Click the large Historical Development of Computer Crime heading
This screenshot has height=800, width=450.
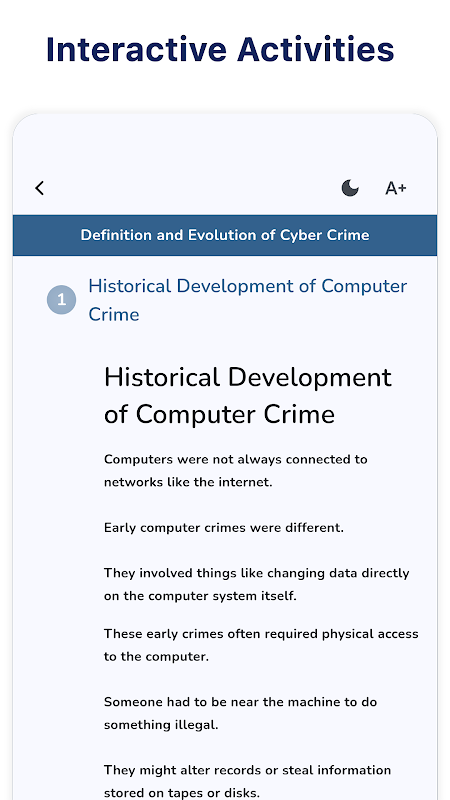(248, 395)
